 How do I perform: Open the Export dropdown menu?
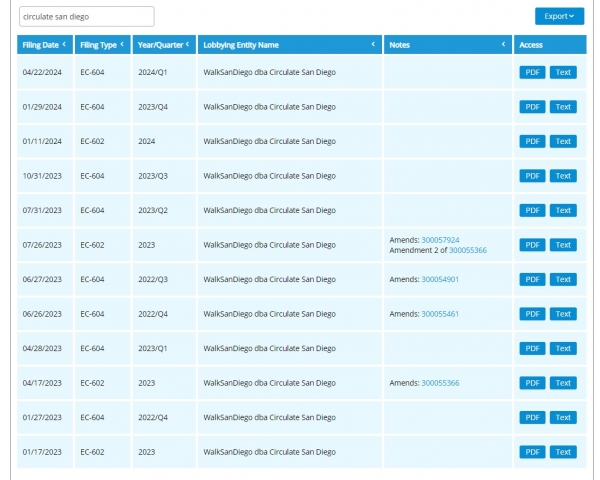click(x=559, y=16)
